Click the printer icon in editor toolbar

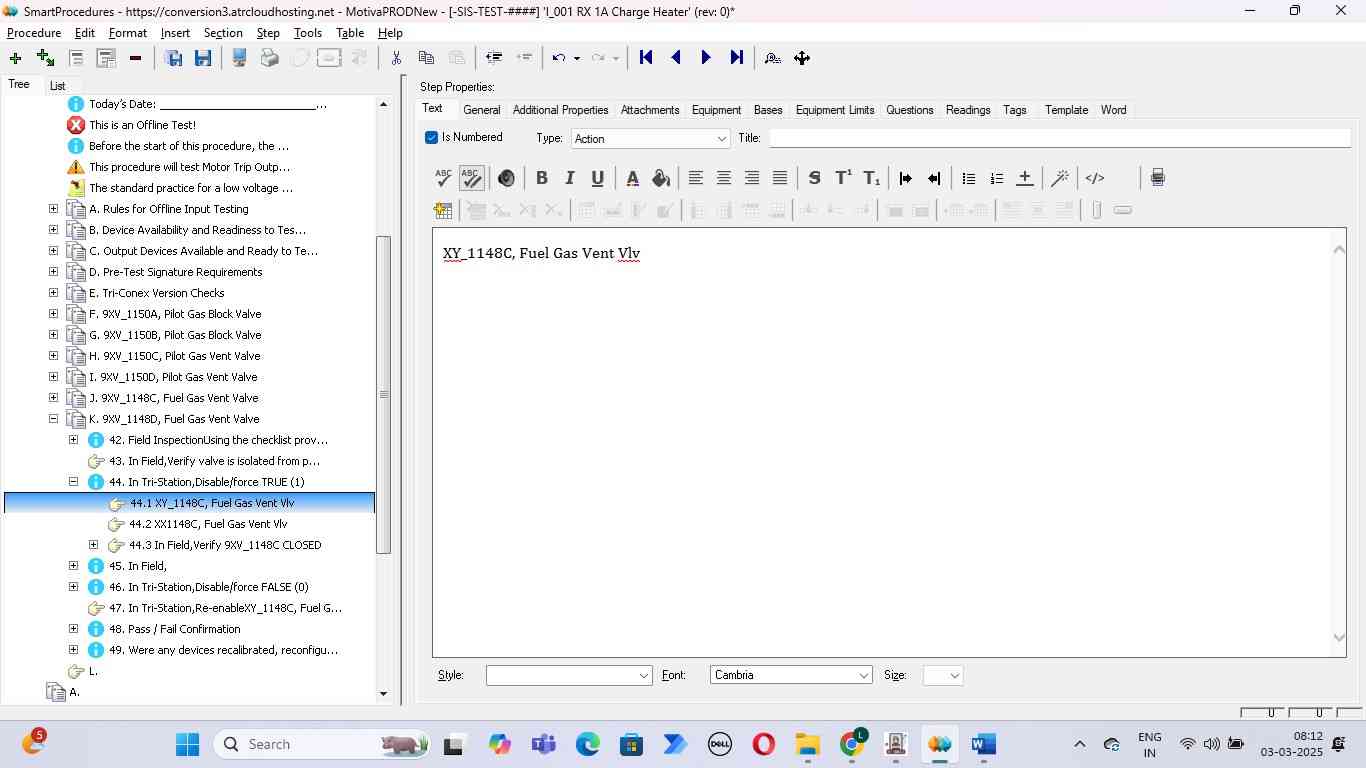click(1157, 178)
